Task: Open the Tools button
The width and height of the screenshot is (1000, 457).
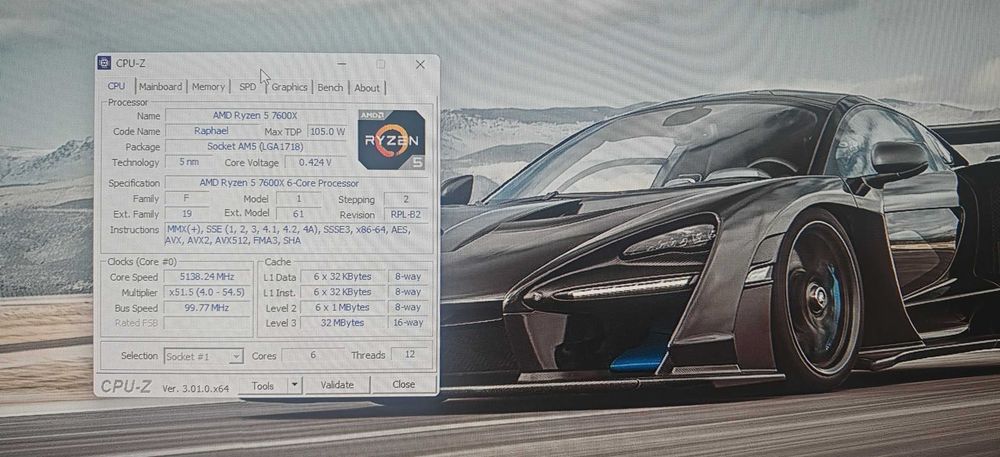Action: tap(263, 386)
